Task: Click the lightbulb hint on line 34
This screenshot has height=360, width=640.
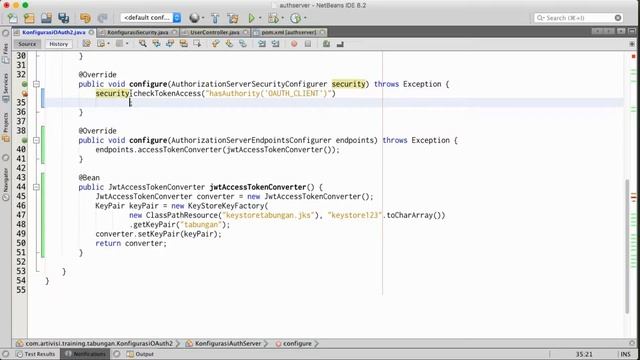Action: pyautogui.click(x=24, y=93)
